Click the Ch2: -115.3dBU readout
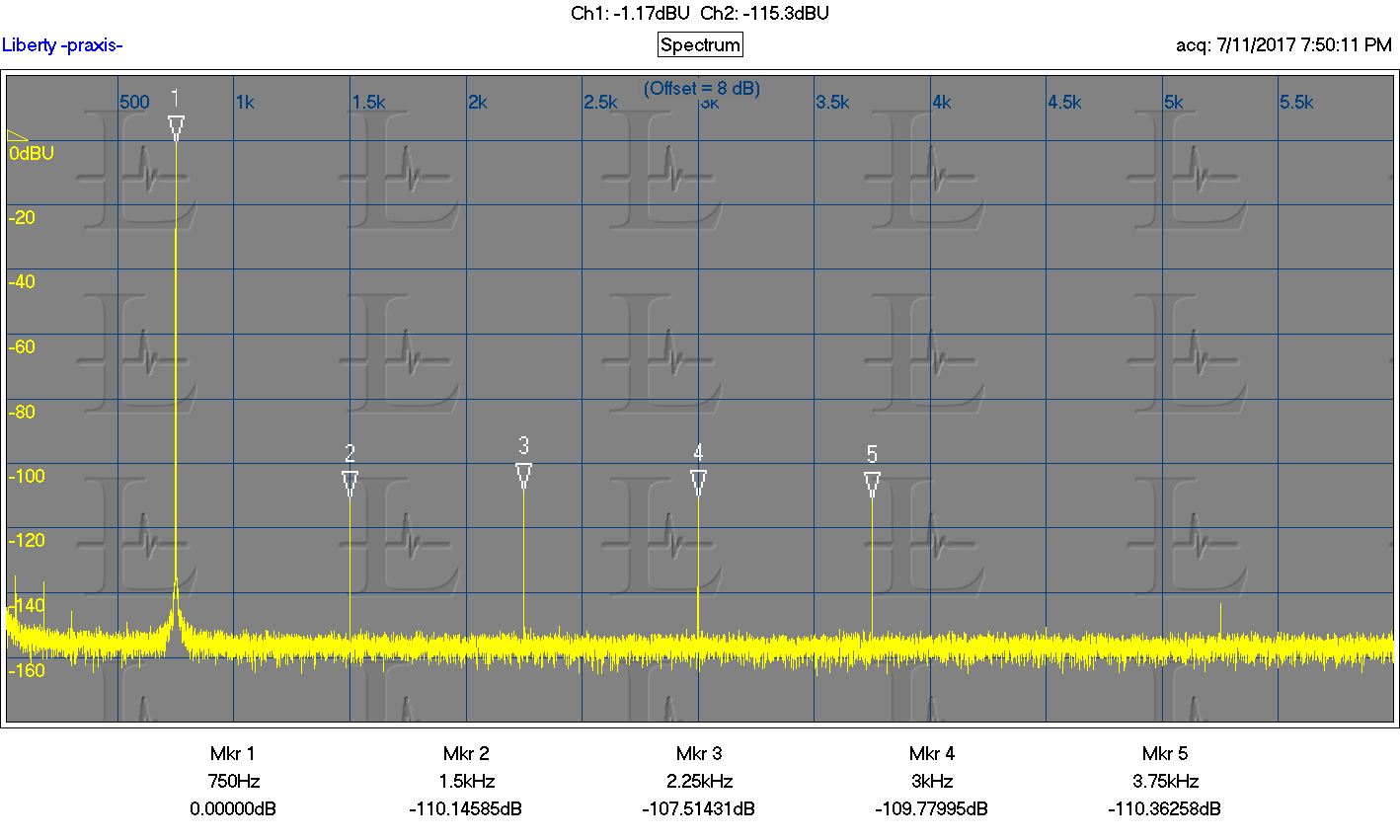Image resolution: width=1400 pixels, height=840 pixels. coord(764,13)
